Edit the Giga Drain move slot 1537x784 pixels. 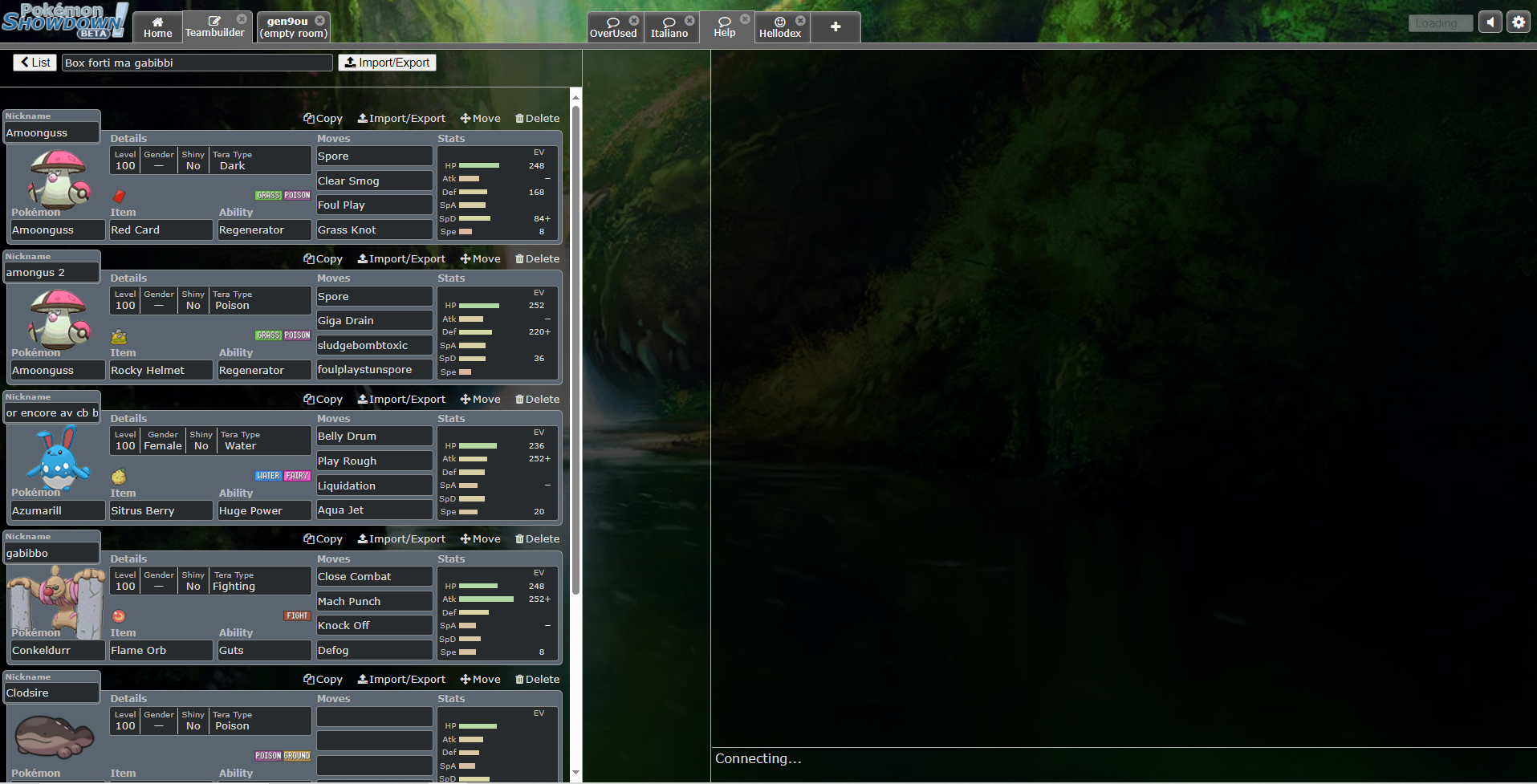coord(374,321)
